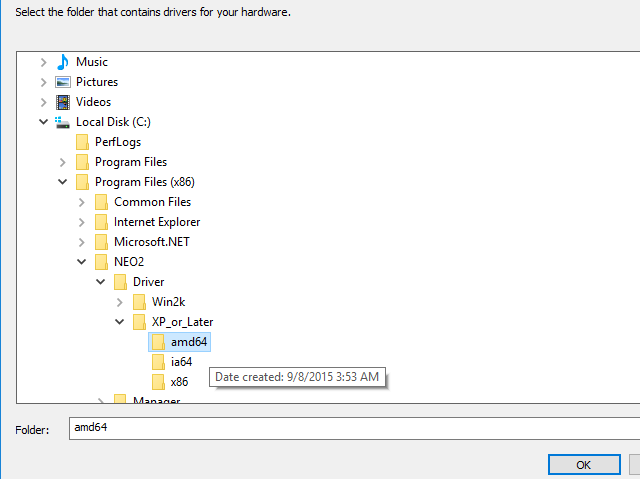This screenshot has height=479, width=640.
Task: Collapse the Program Files (x86) node
Action: [63, 182]
